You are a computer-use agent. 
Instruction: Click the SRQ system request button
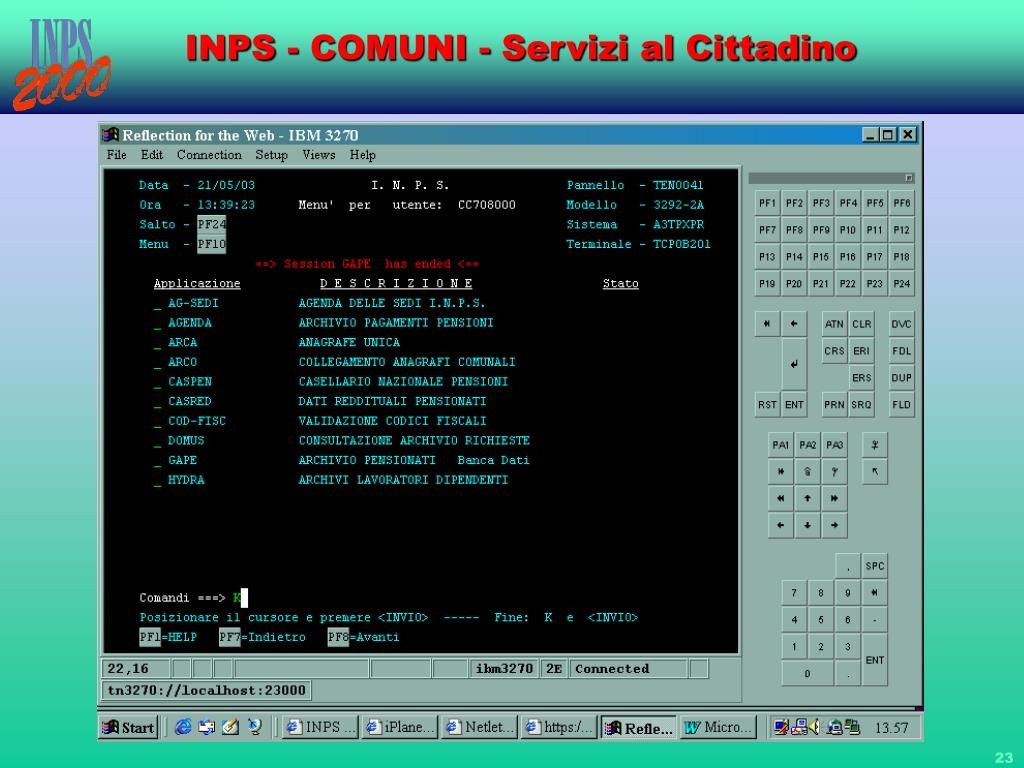[x=861, y=404]
